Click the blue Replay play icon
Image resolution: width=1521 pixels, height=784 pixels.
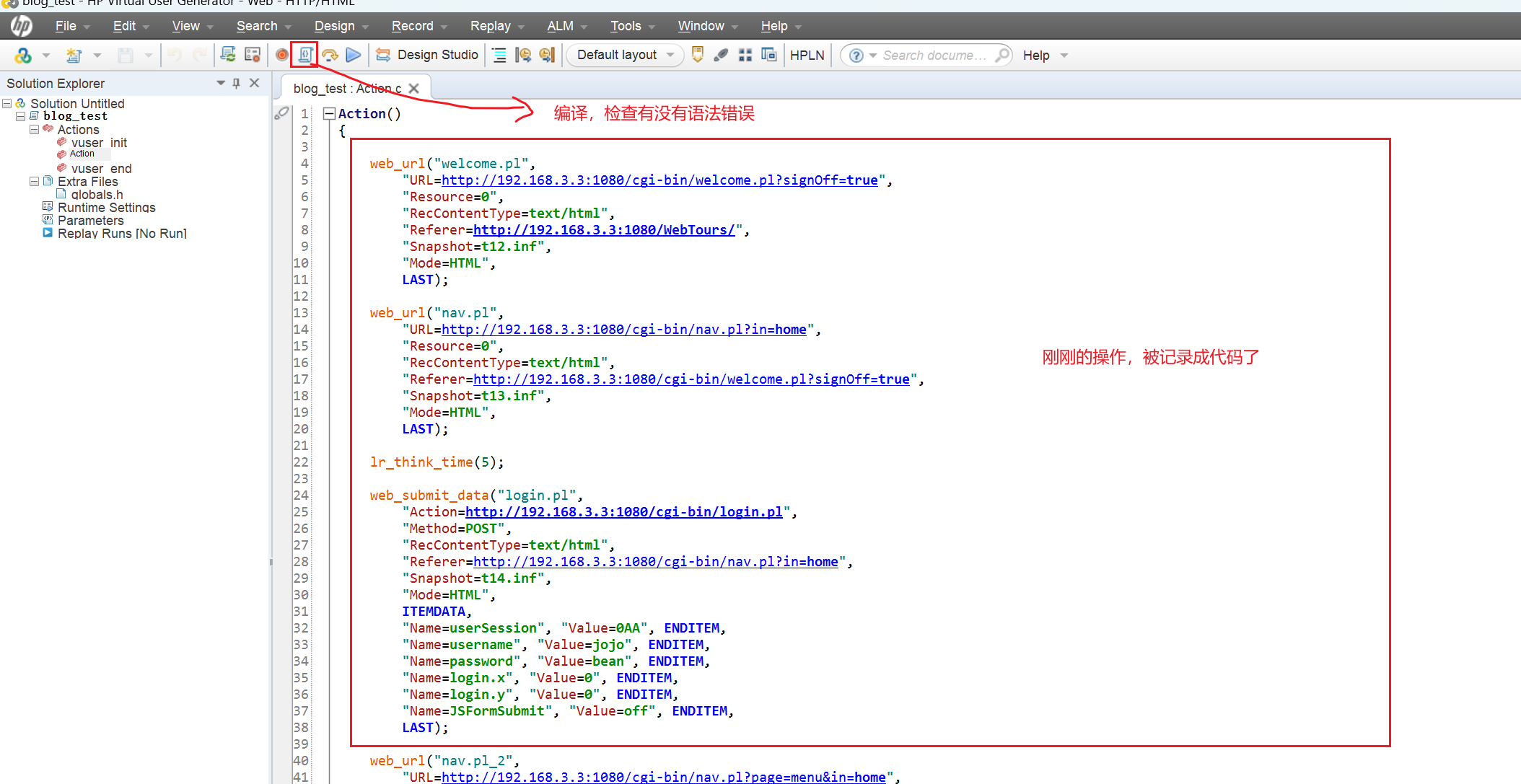(354, 55)
